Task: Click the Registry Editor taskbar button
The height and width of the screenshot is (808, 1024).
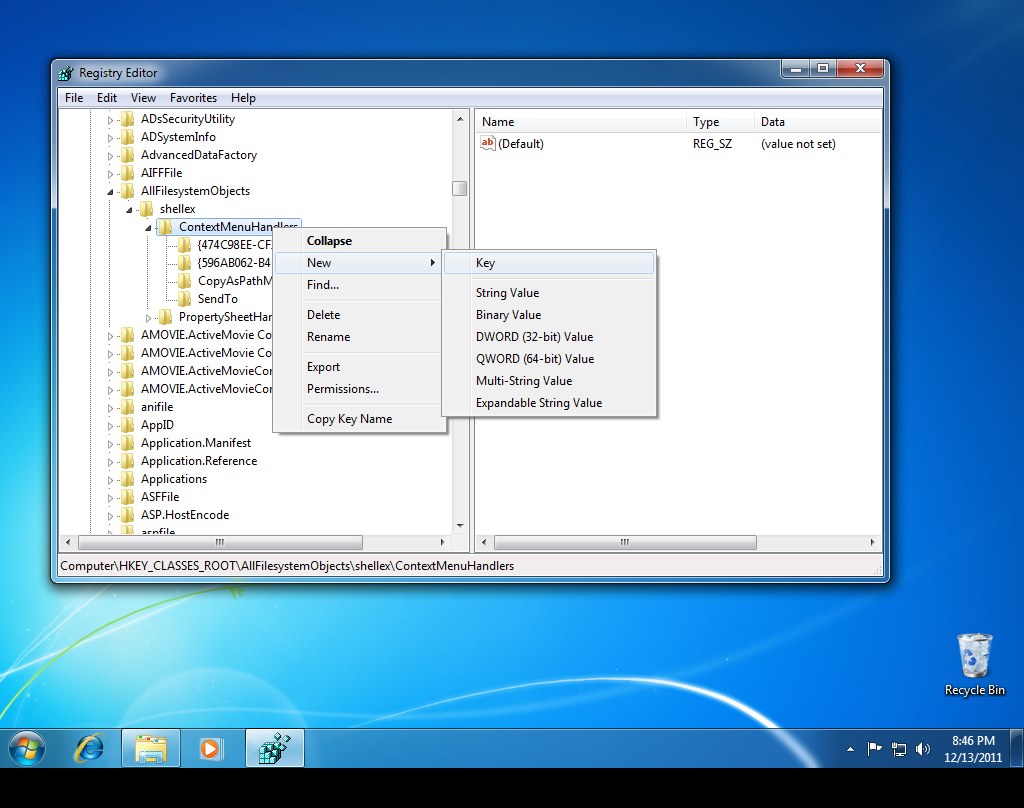Action: [275, 749]
